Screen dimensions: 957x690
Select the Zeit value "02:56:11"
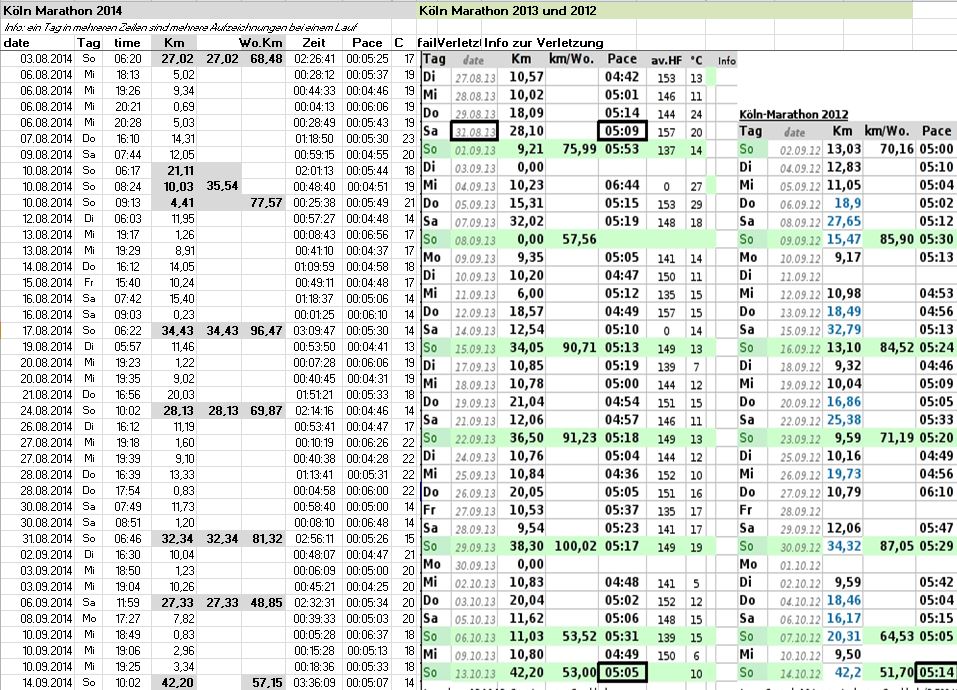(x=314, y=539)
